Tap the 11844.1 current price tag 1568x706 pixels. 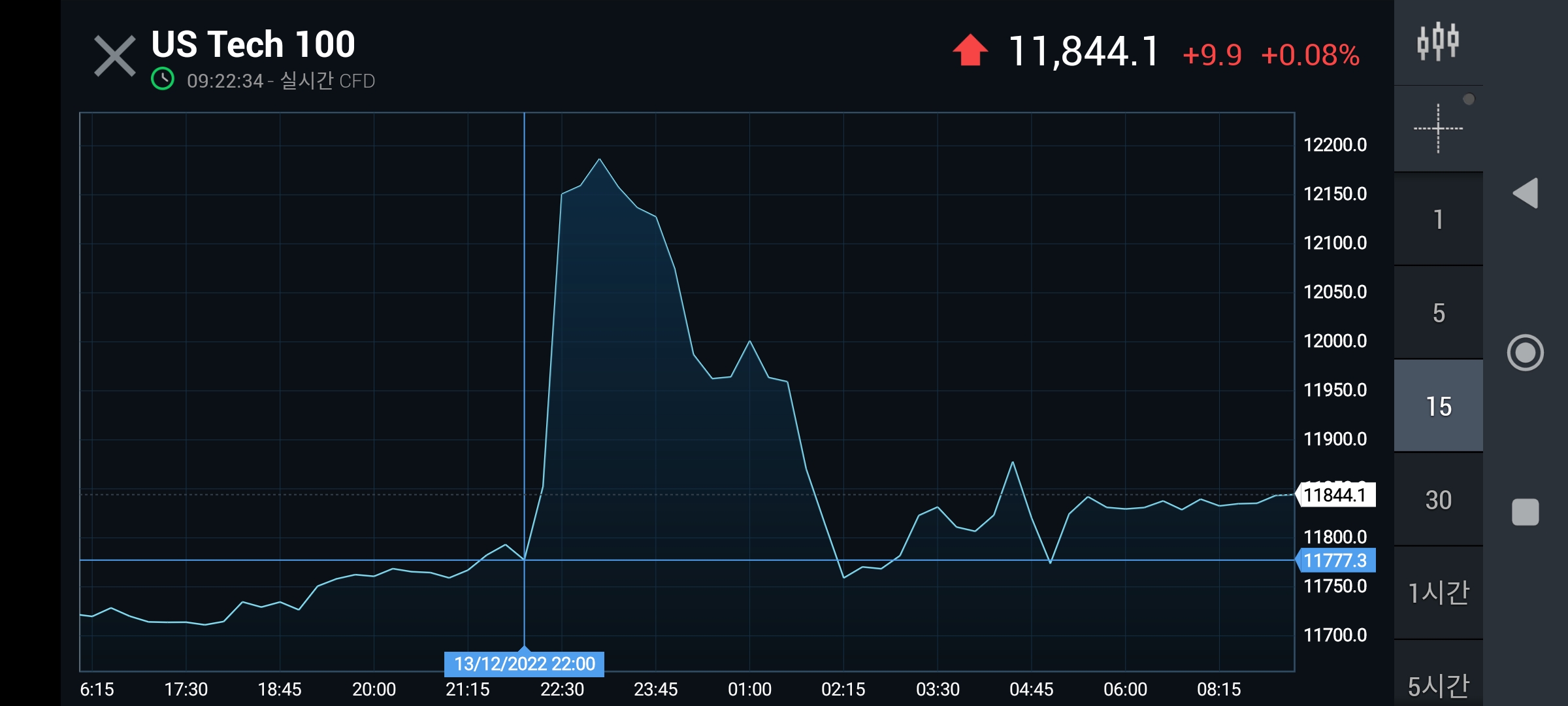(x=1335, y=495)
